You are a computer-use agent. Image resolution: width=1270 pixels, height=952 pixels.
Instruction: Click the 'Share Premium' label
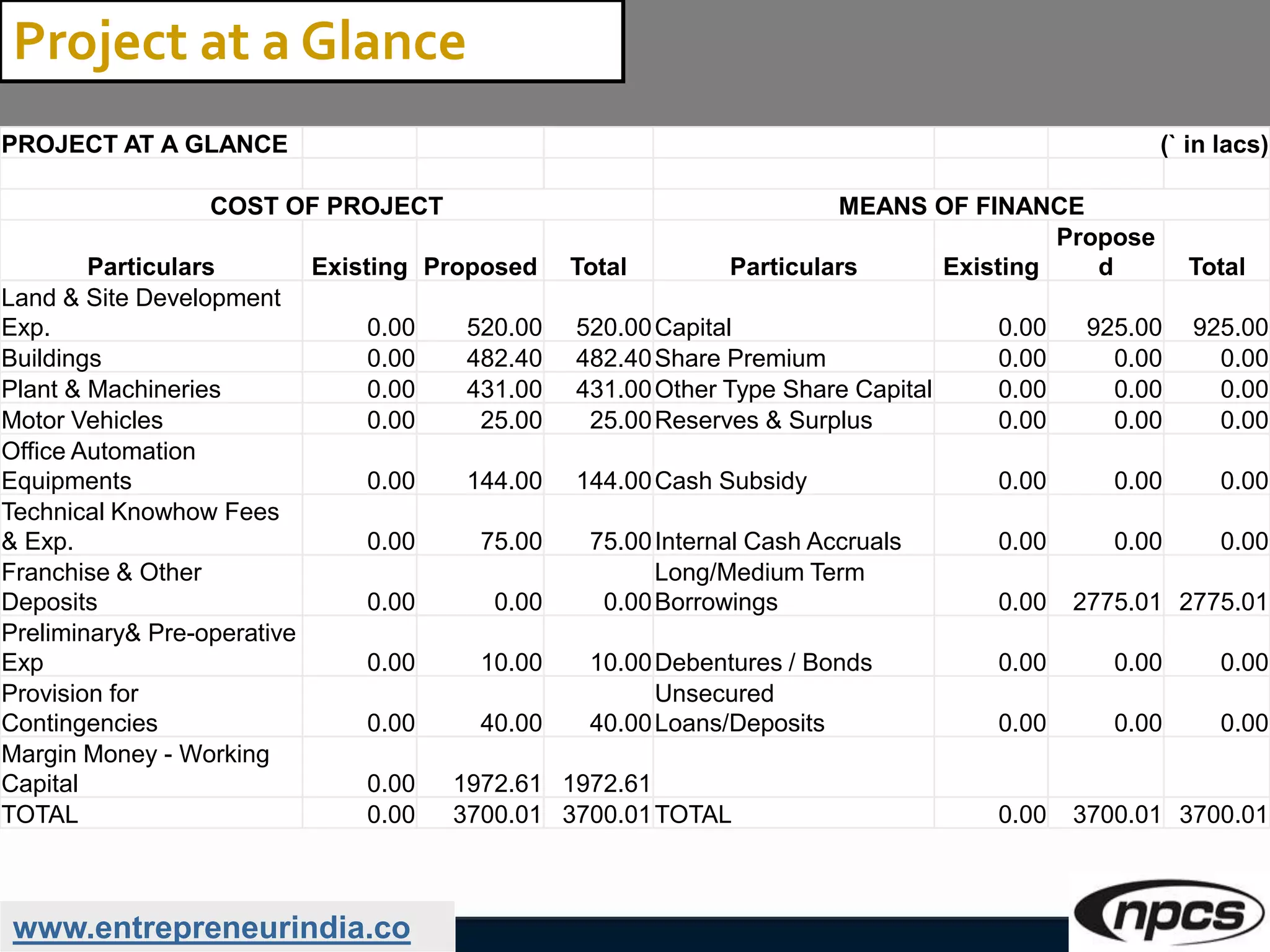coord(740,358)
